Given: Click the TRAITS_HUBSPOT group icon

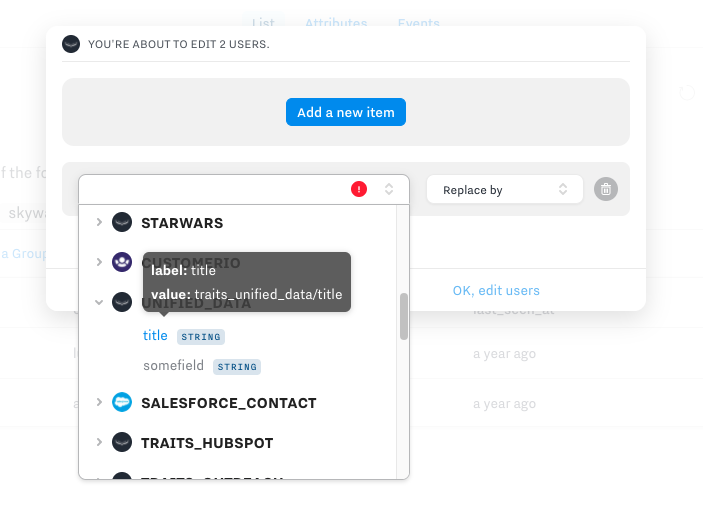Looking at the screenshot, I should pyautogui.click(x=122, y=442).
